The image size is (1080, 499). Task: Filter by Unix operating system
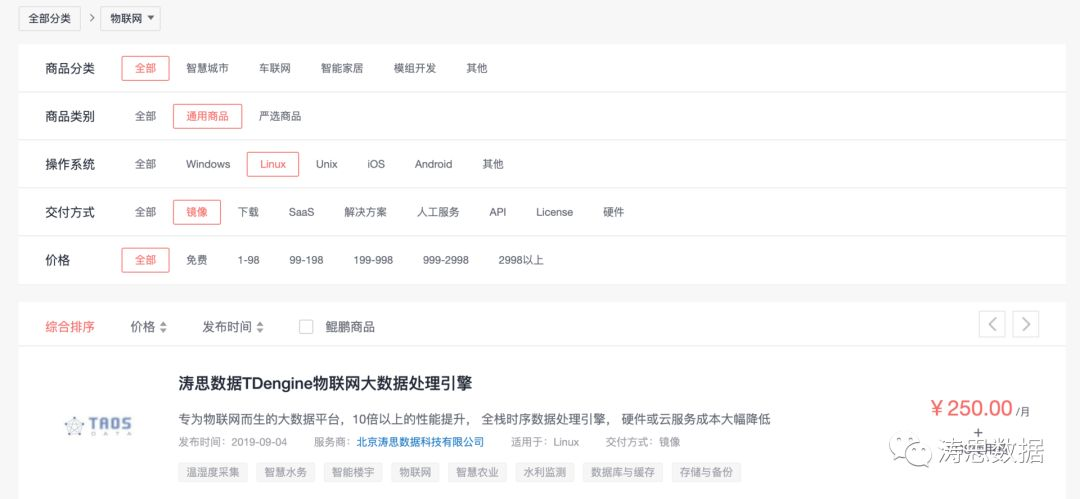click(326, 164)
